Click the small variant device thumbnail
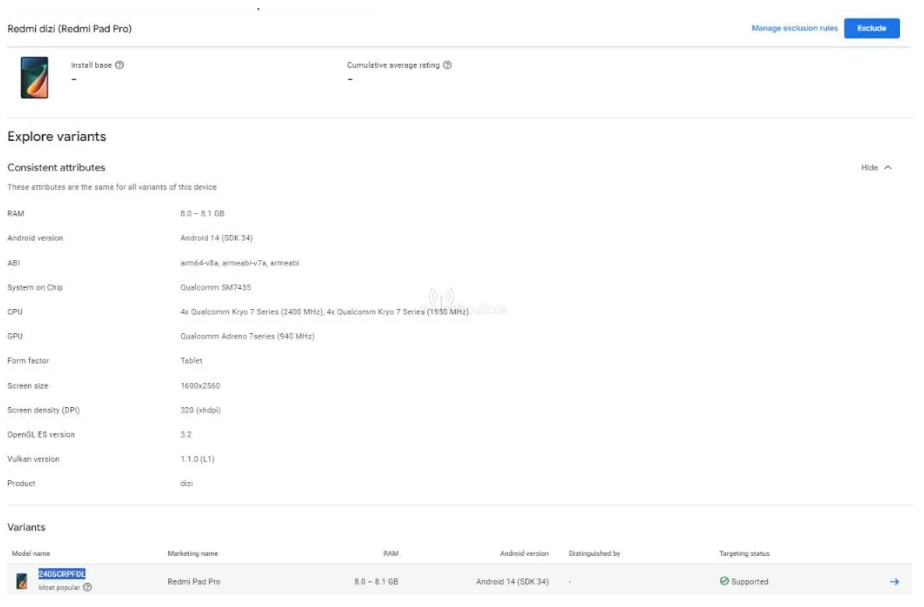The image size is (924, 607). pyautogui.click(x=22, y=581)
